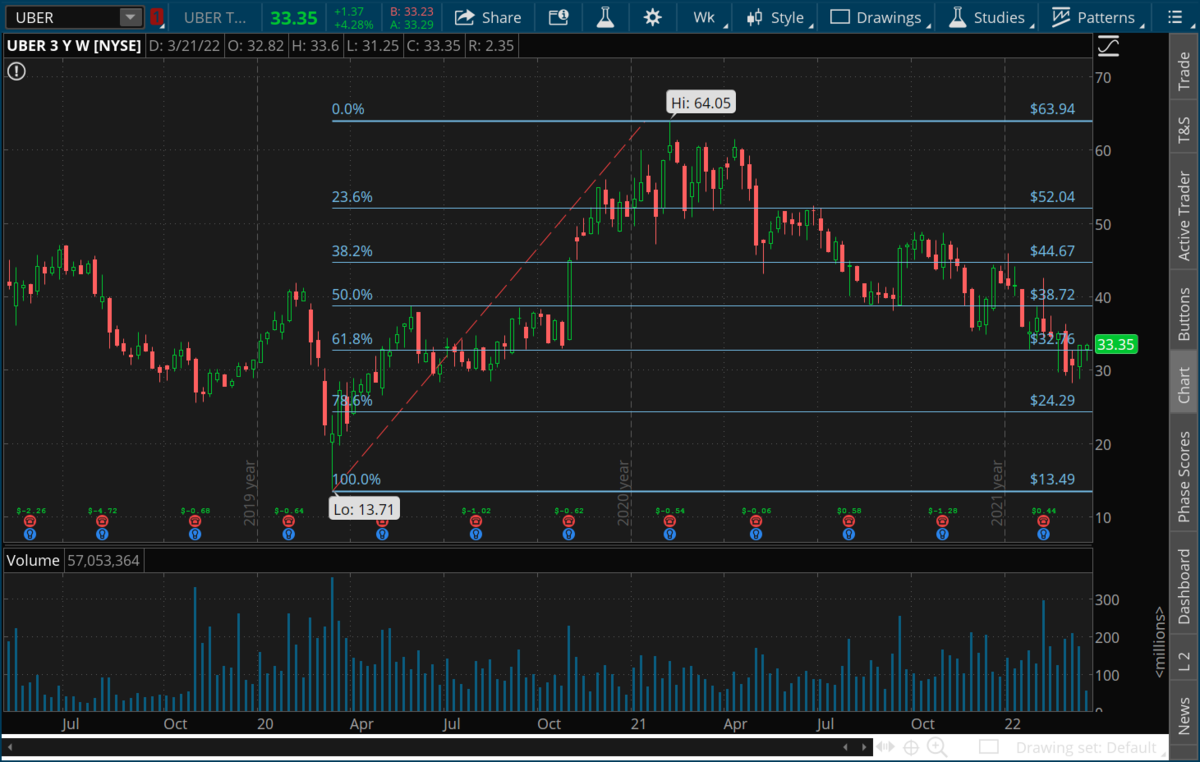This screenshot has width=1200, height=762.
Task: Click the $13.49 Fibonacci price label
Action: [x=1053, y=479]
